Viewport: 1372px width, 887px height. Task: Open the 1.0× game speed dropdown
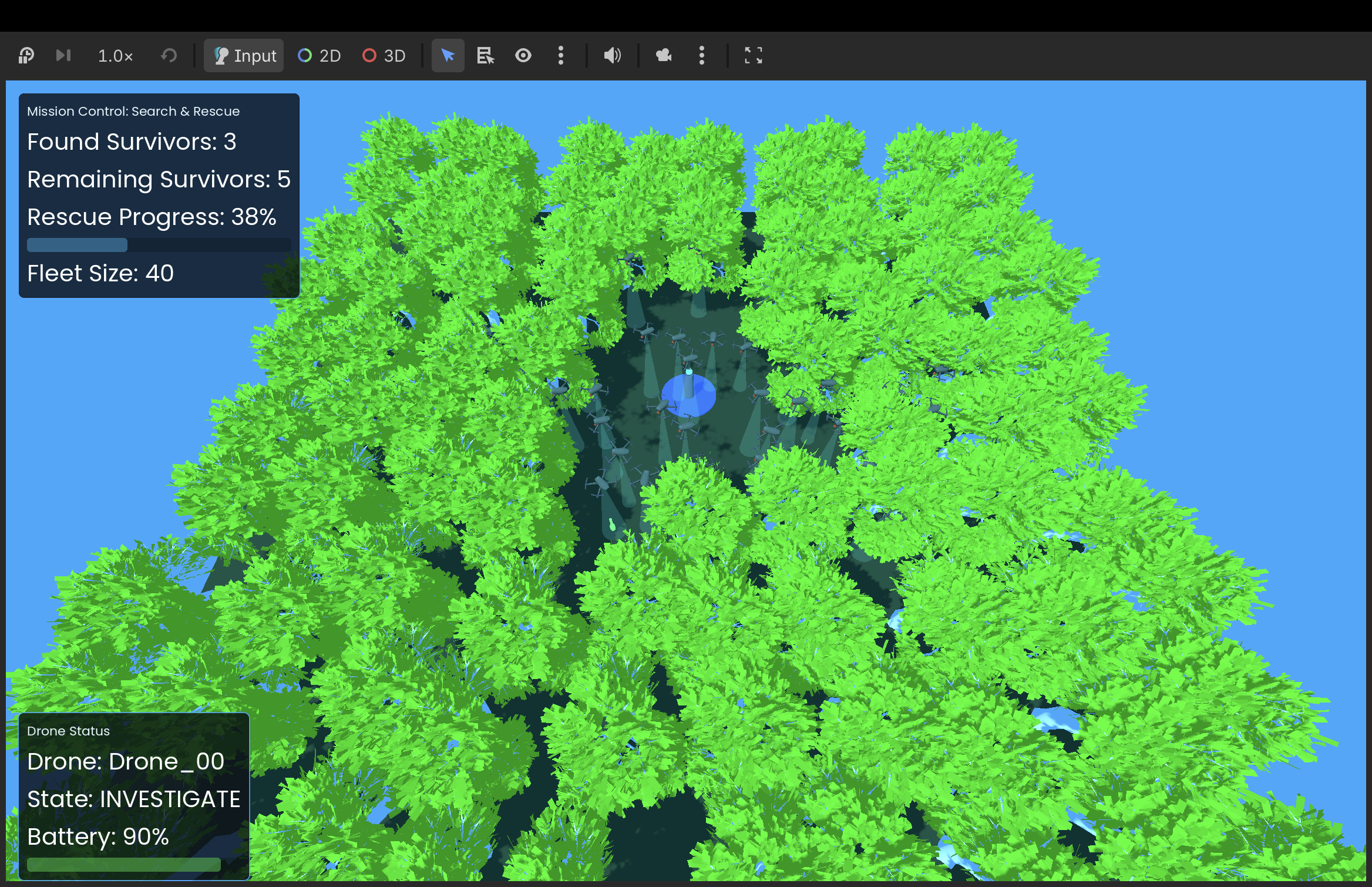coord(115,56)
